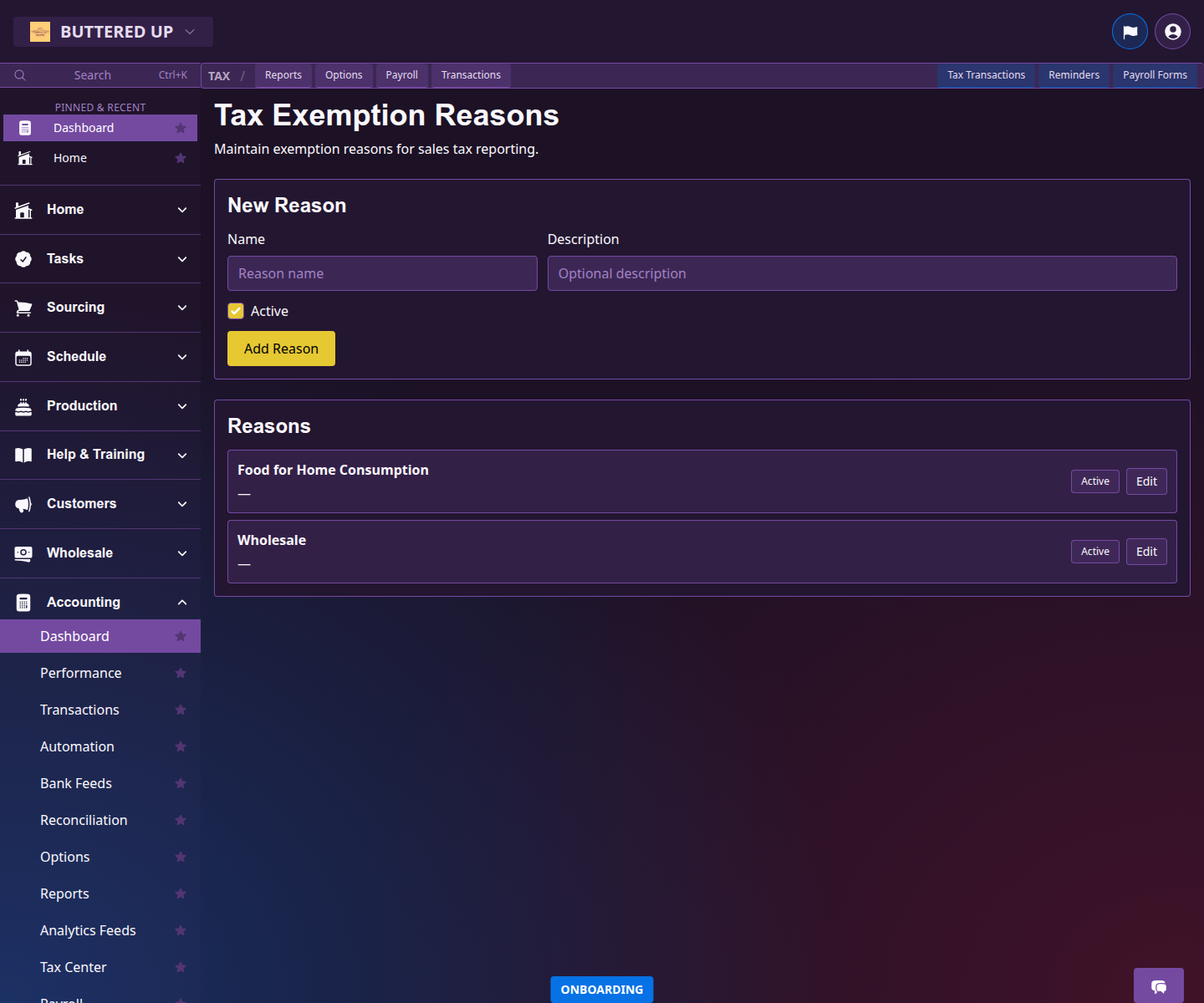Viewport: 1204px width, 1003px height.
Task: Expand the Customers sidebar section
Action: tap(182, 504)
